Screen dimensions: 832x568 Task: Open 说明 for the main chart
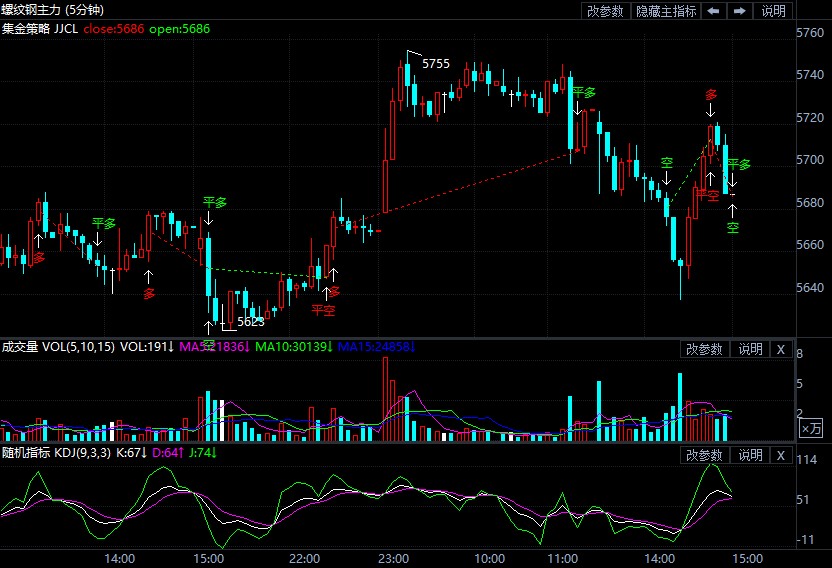coord(774,11)
